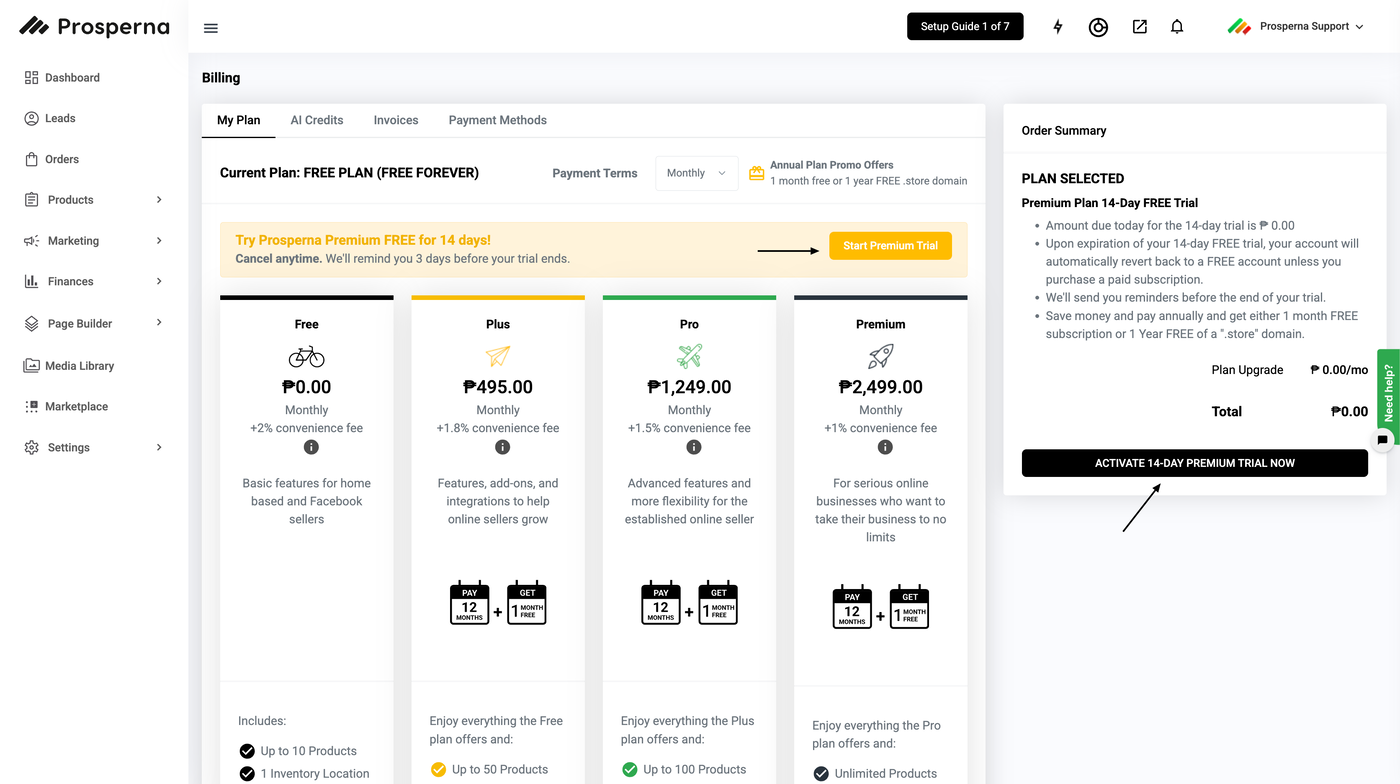This screenshot has height=784, width=1400.
Task: Open the notifications bell
Action: click(x=1177, y=27)
